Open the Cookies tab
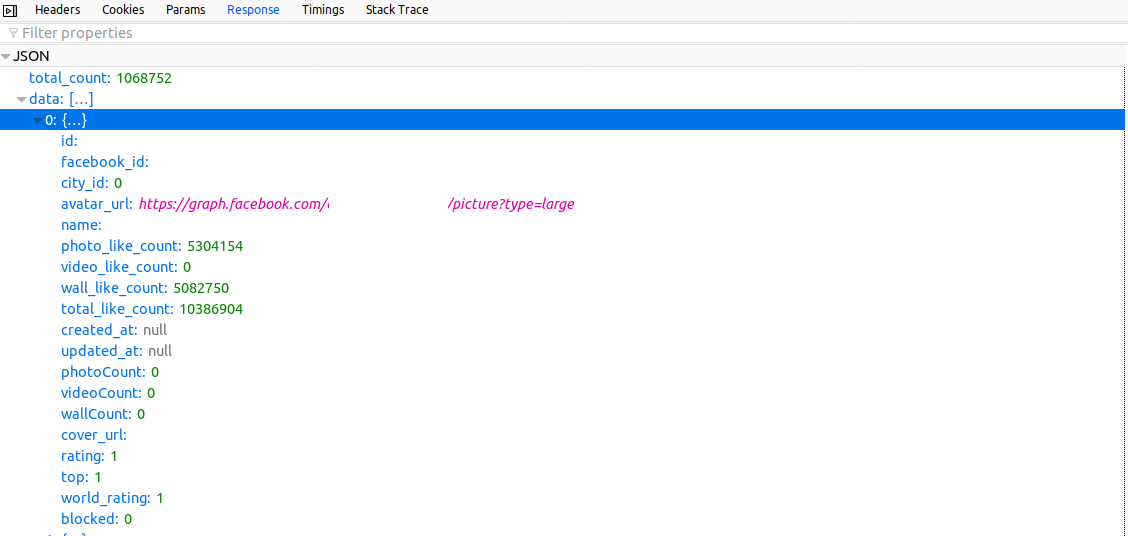Screen dimensions: 1128x536 point(123,10)
